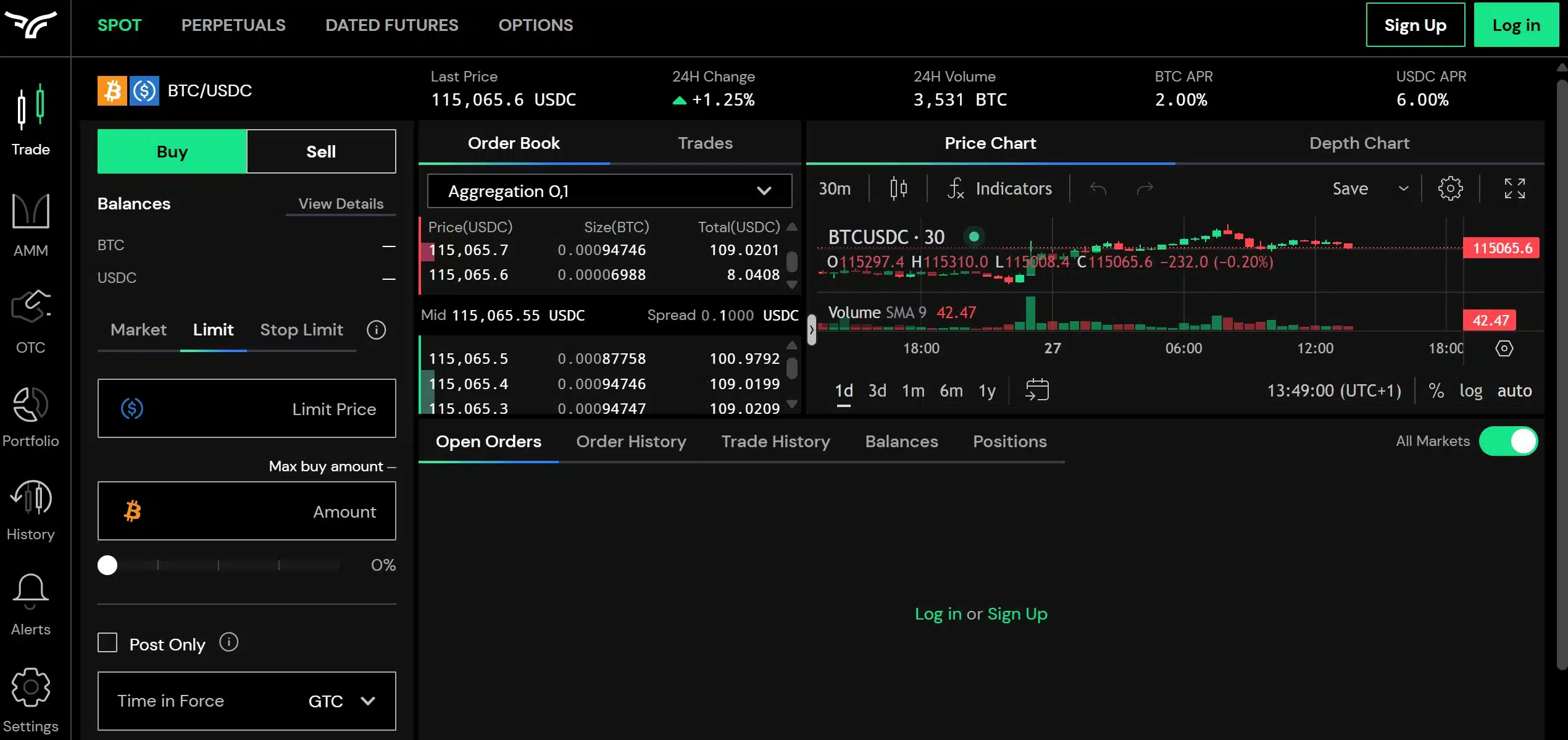
Task: Open the candle style picker on the chart
Action: coord(898,188)
